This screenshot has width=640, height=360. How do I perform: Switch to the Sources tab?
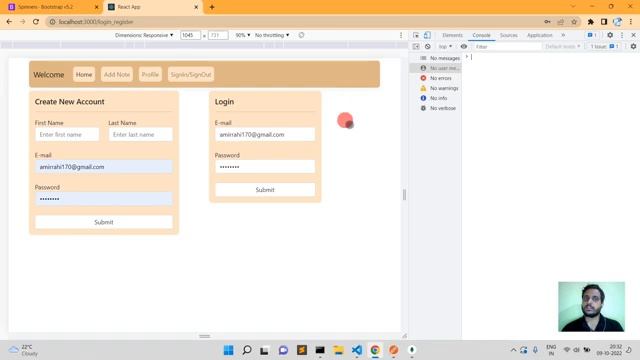[x=509, y=35]
